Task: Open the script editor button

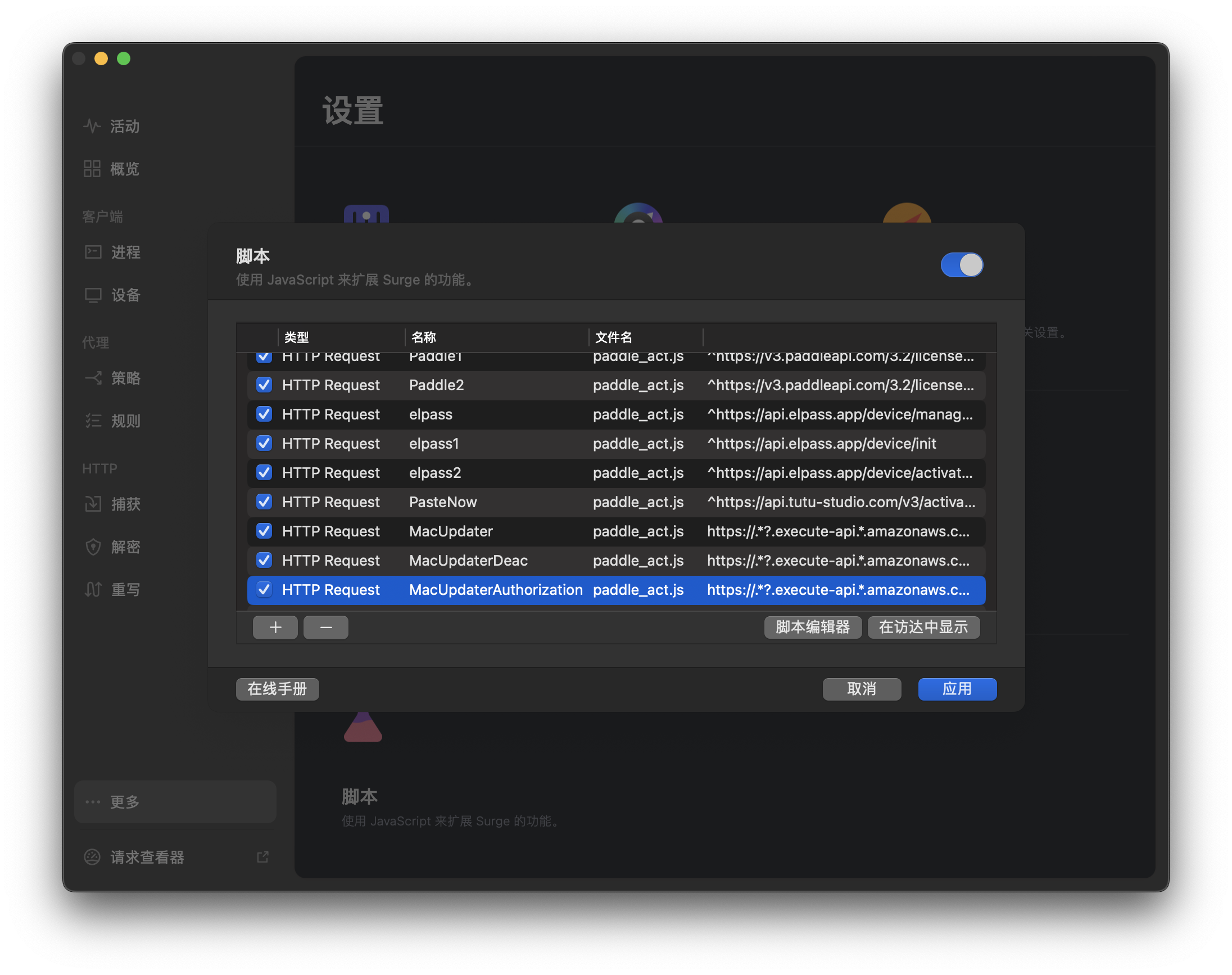Action: click(x=812, y=628)
